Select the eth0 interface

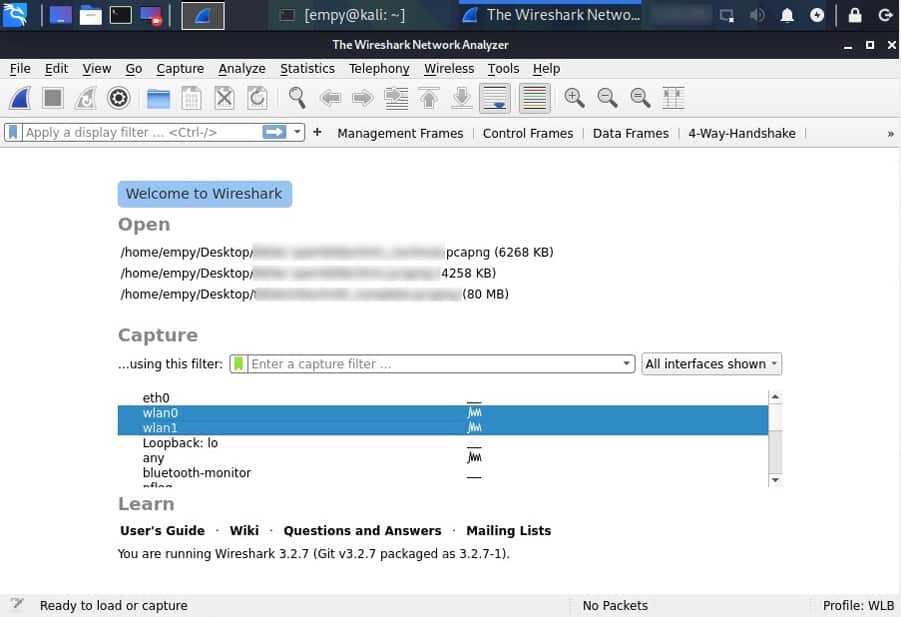coord(442,398)
